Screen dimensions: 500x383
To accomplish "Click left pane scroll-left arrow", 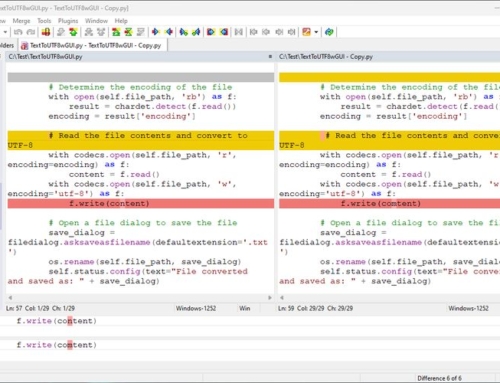I will (10, 298).
